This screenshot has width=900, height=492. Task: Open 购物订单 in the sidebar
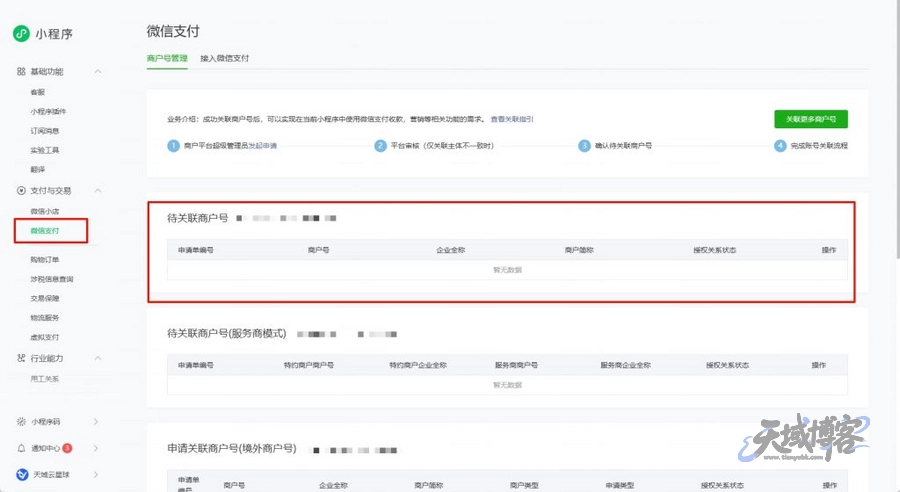pos(45,259)
